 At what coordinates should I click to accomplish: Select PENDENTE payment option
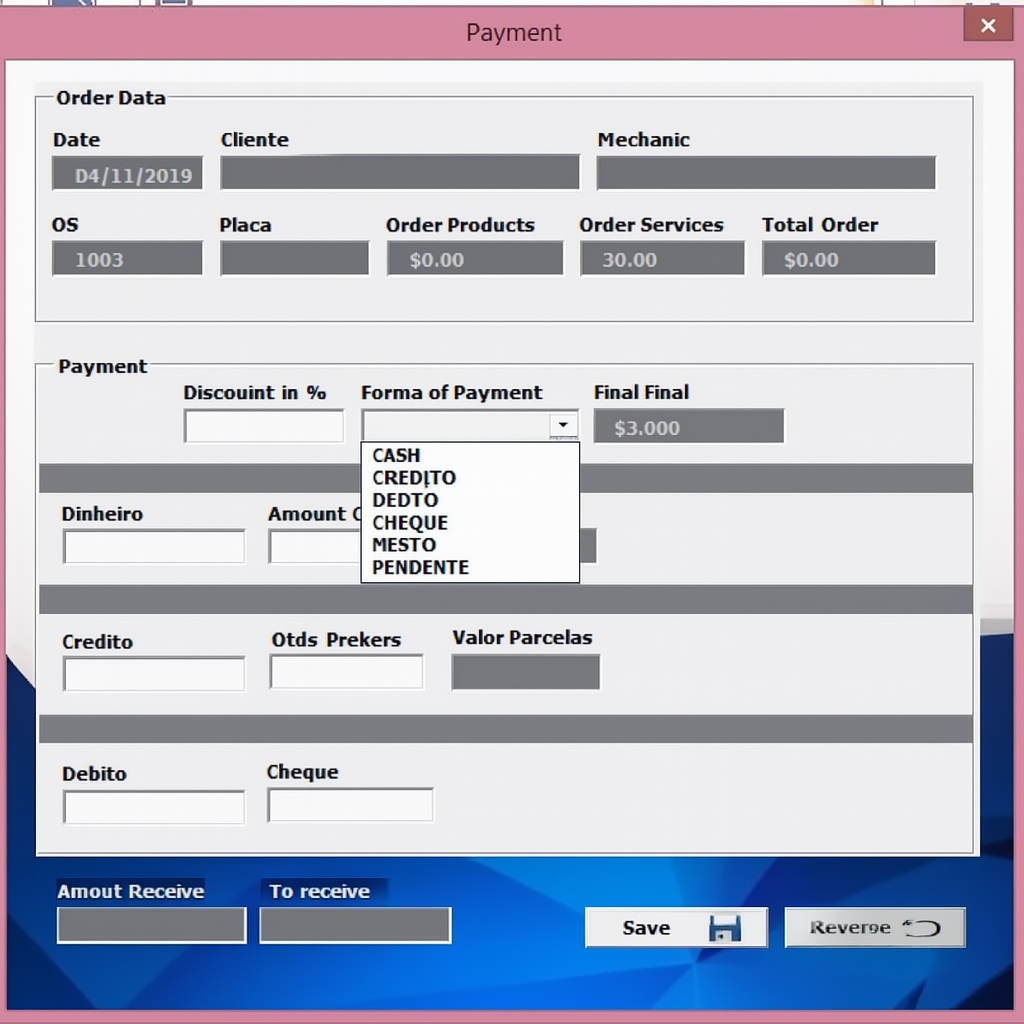pos(420,568)
